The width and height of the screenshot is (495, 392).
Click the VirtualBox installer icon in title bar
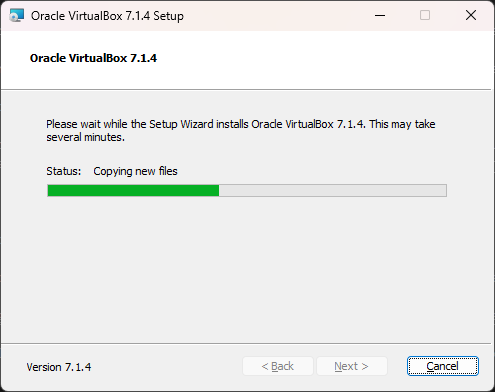click(x=16, y=15)
